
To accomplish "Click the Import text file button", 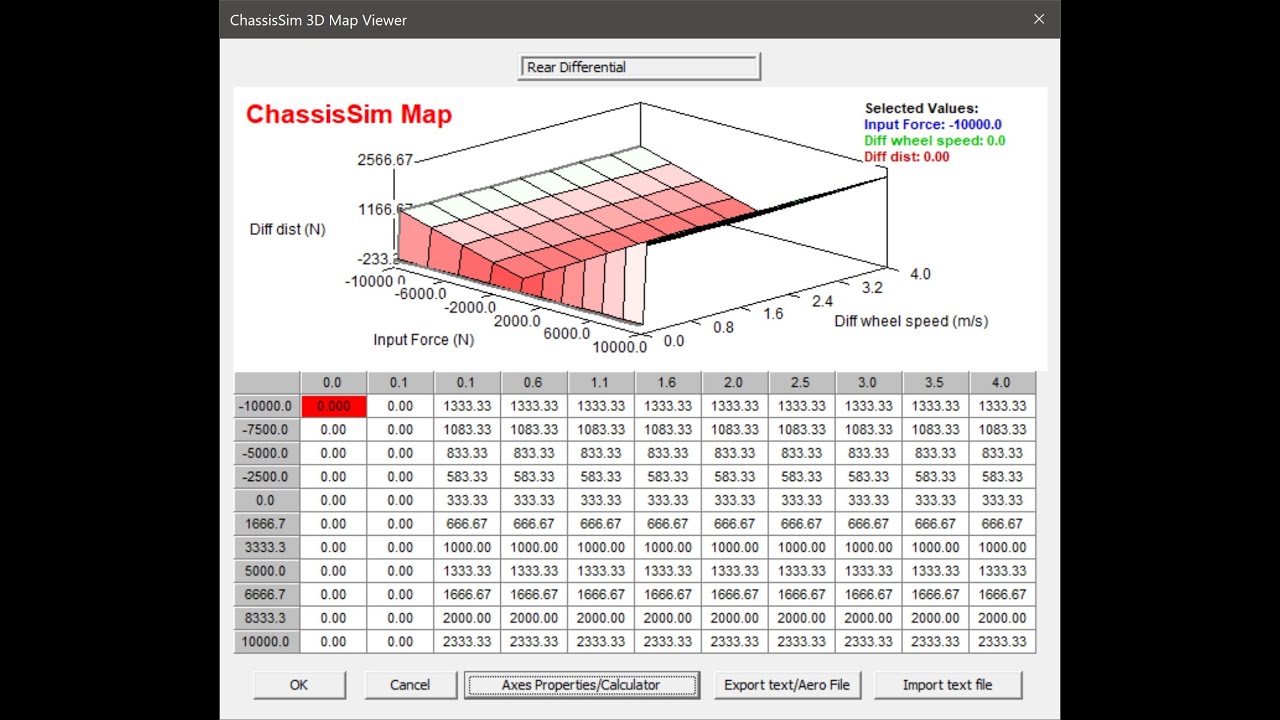I will pos(948,685).
